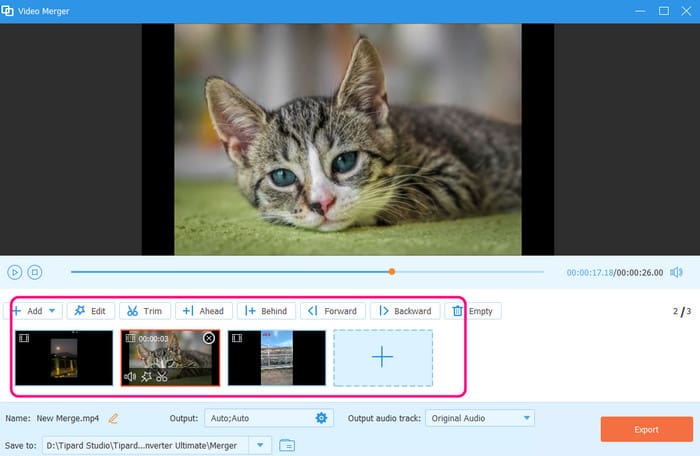The width and height of the screenshot is (700, 456).
Task: Expand the Add dropdown arrow
Action: (52, 311)
